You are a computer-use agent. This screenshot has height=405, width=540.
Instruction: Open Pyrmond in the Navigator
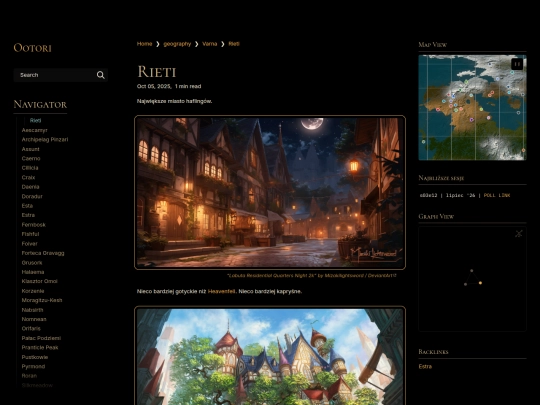[x=33, y=366]
